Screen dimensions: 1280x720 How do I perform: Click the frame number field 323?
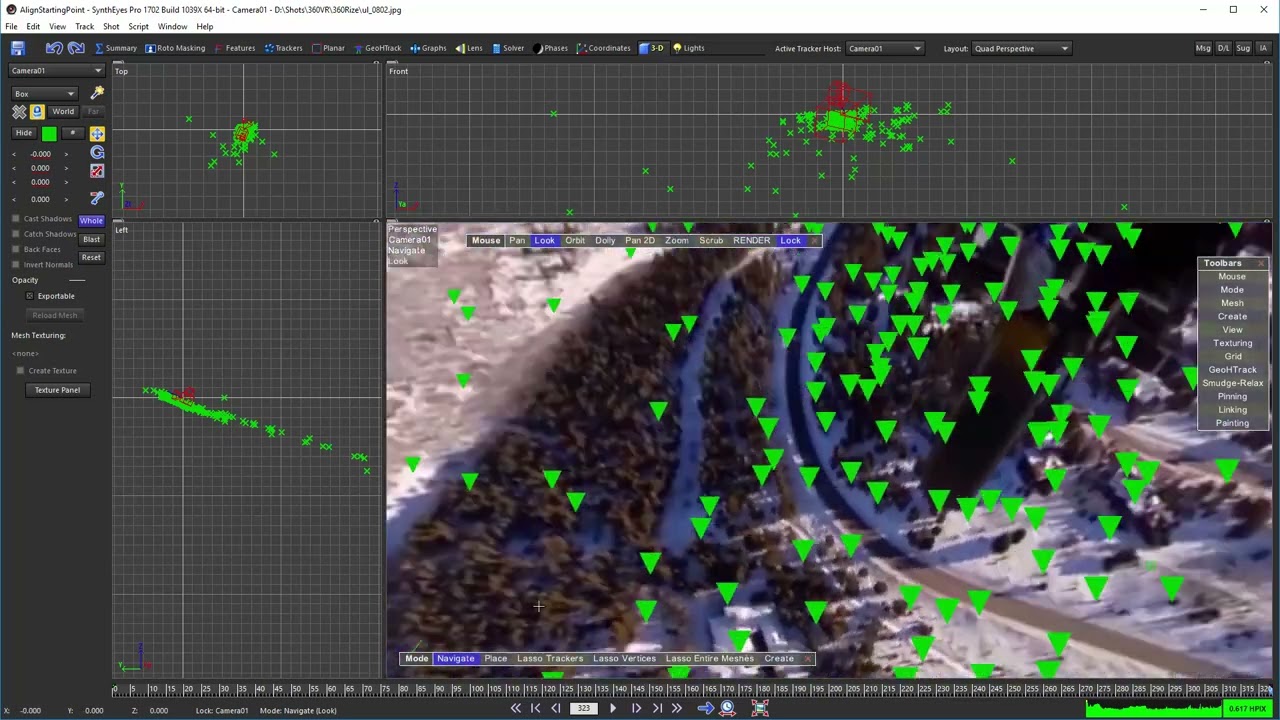(x=583, y=709)
